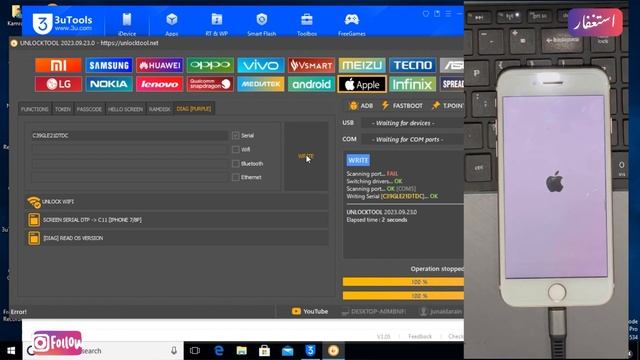This screenshot has width=640, height=360.
Task: Launch Microsoft Edge from the taskbar
Action: (x=219, y=351)
